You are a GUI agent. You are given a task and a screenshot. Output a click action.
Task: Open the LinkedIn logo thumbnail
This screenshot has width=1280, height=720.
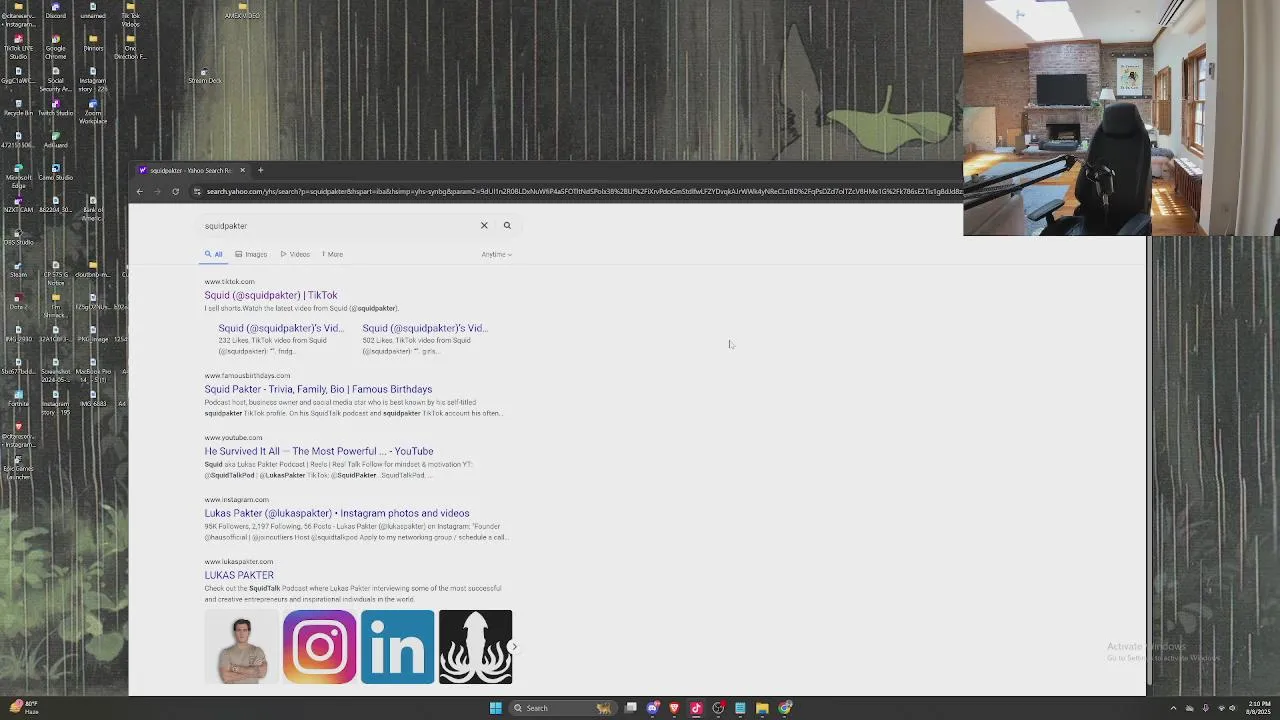click(x=398, y=647)
